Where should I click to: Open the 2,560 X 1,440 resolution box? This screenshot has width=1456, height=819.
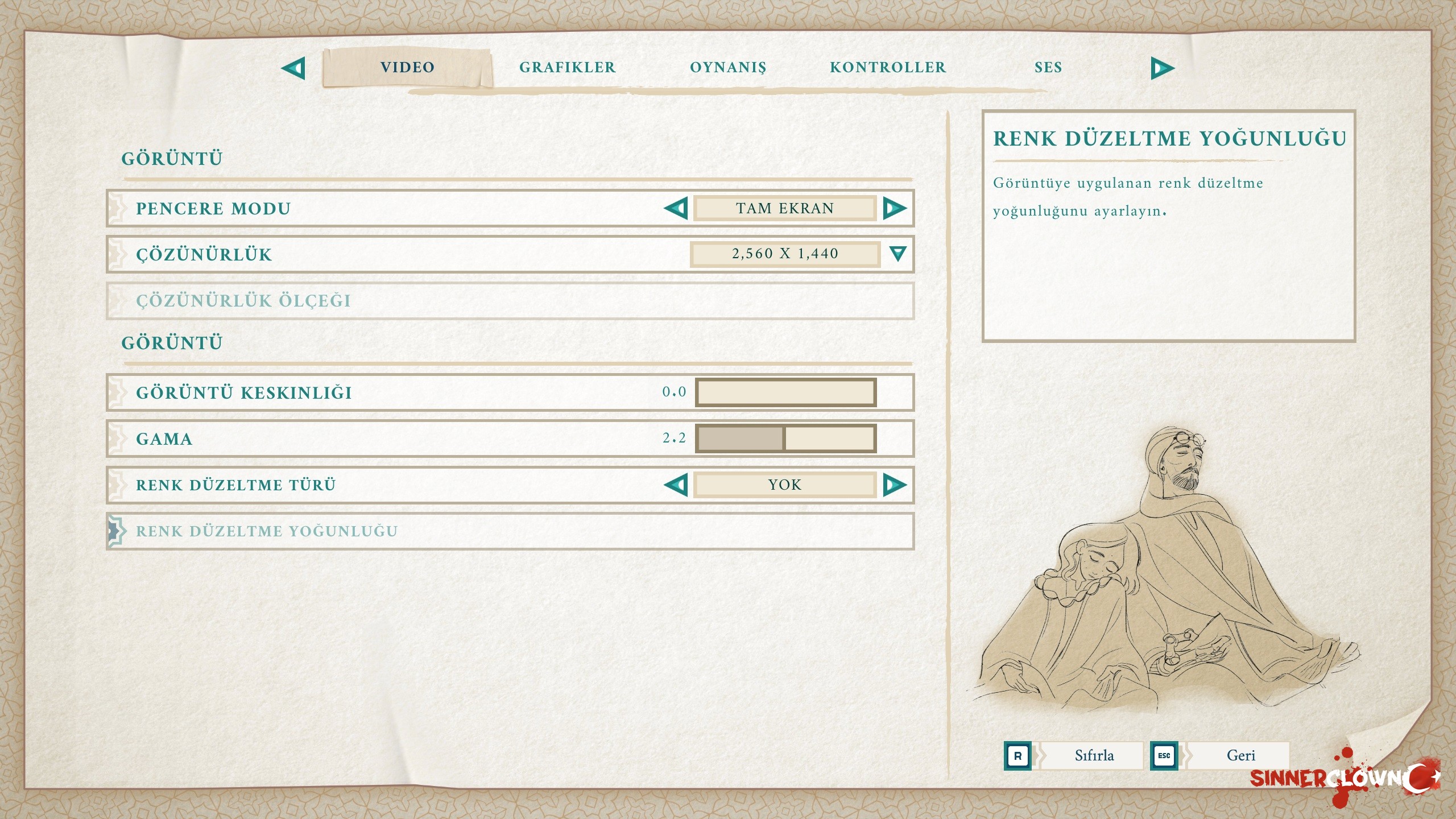[x=785, y=254]
